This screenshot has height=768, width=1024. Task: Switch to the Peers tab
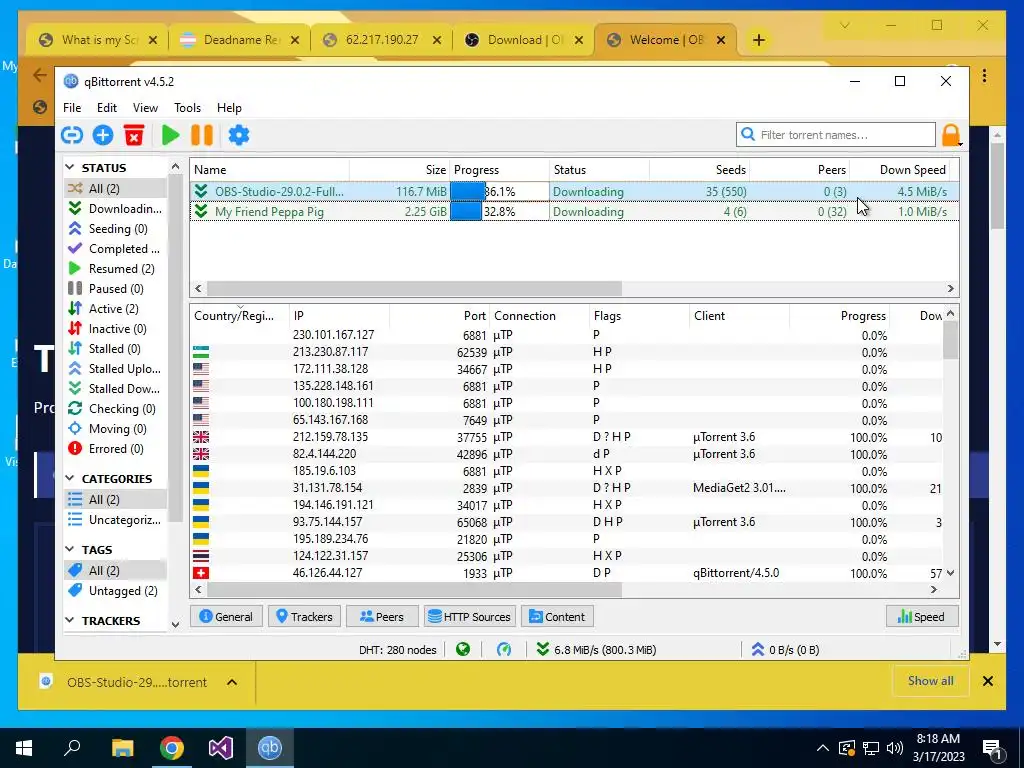pos(382,616)
